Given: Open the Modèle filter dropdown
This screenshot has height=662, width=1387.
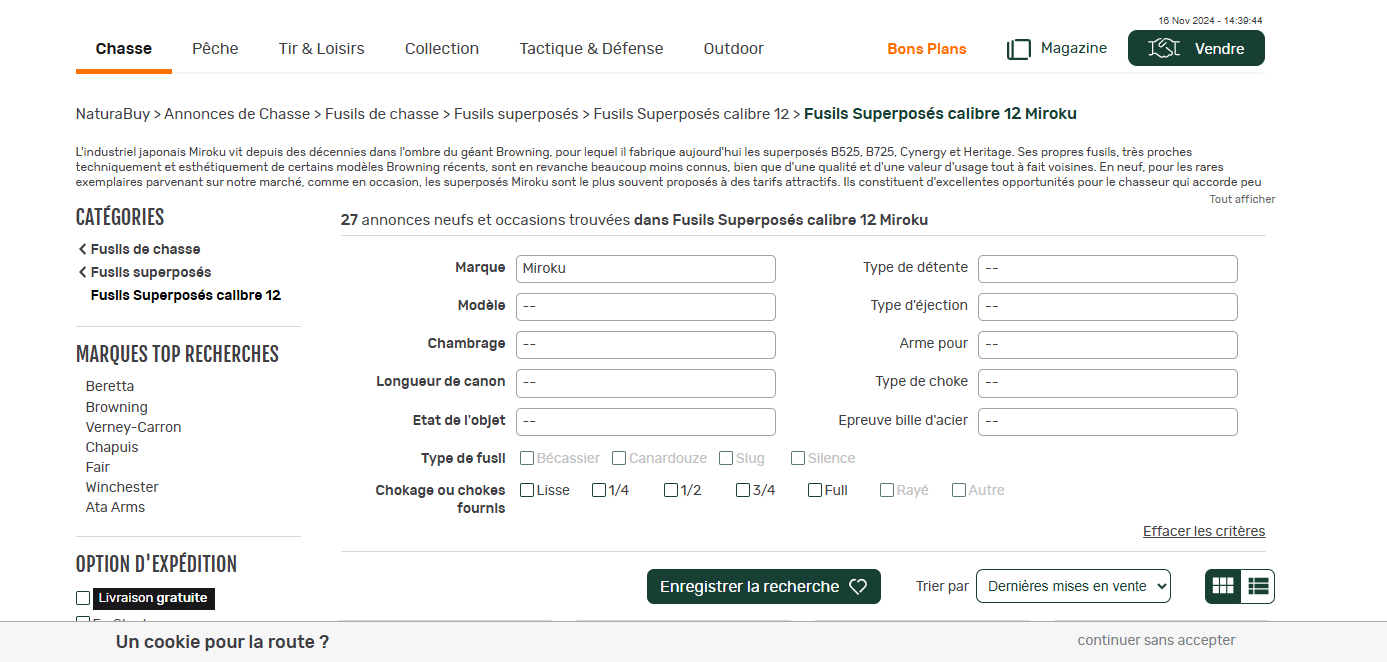Looking at the screenshot, I should [x=645, y=306].
